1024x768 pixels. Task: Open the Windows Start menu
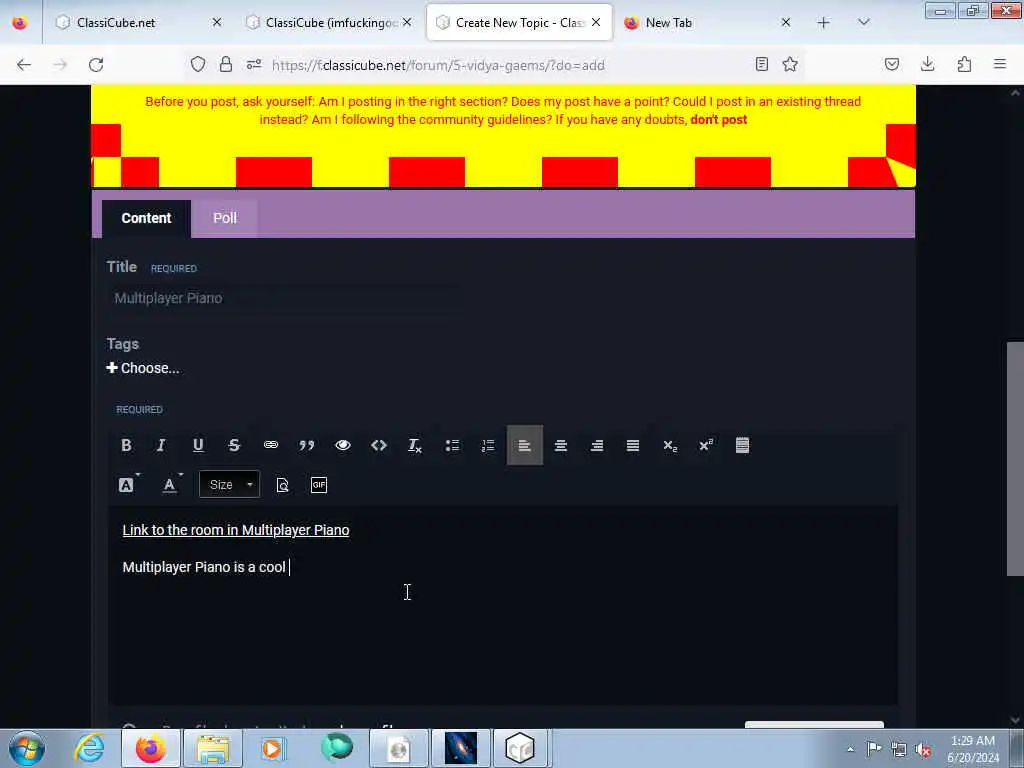pos(27,748)
